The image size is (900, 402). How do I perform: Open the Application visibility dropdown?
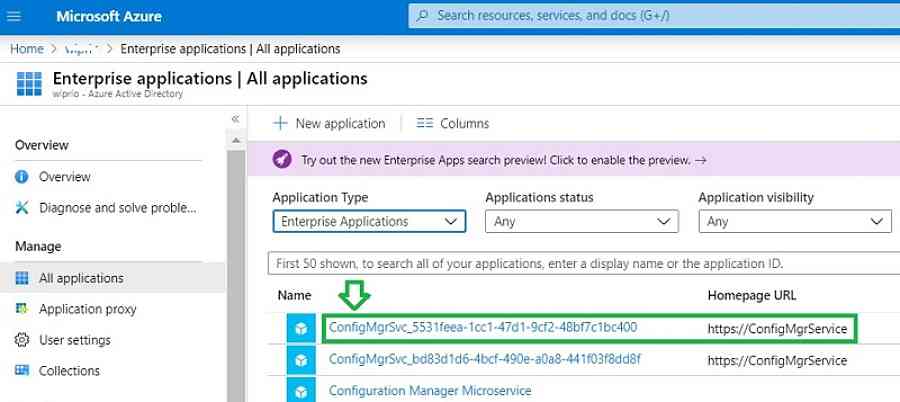coord(795,222)
